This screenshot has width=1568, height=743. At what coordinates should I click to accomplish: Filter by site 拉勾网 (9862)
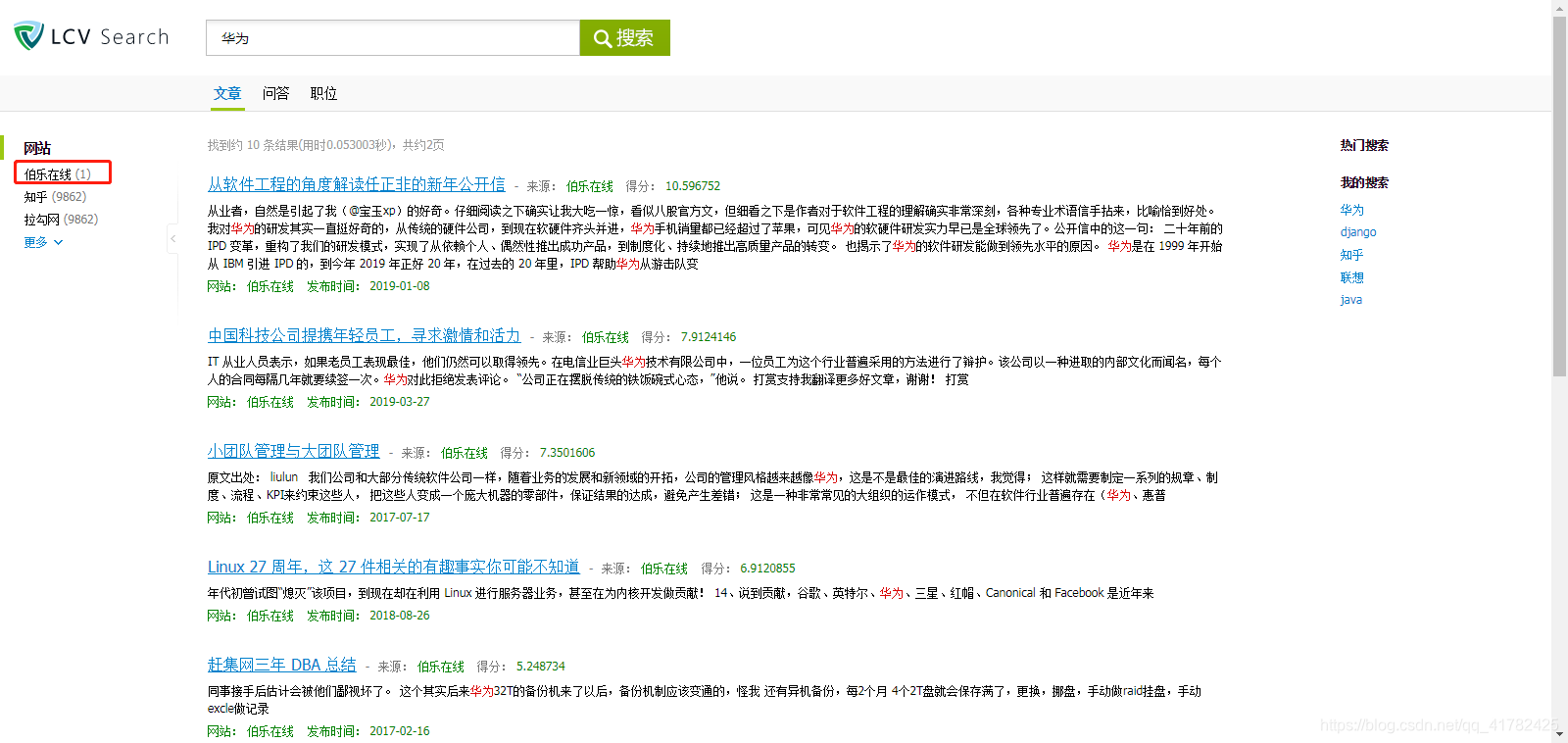point(61,219)
